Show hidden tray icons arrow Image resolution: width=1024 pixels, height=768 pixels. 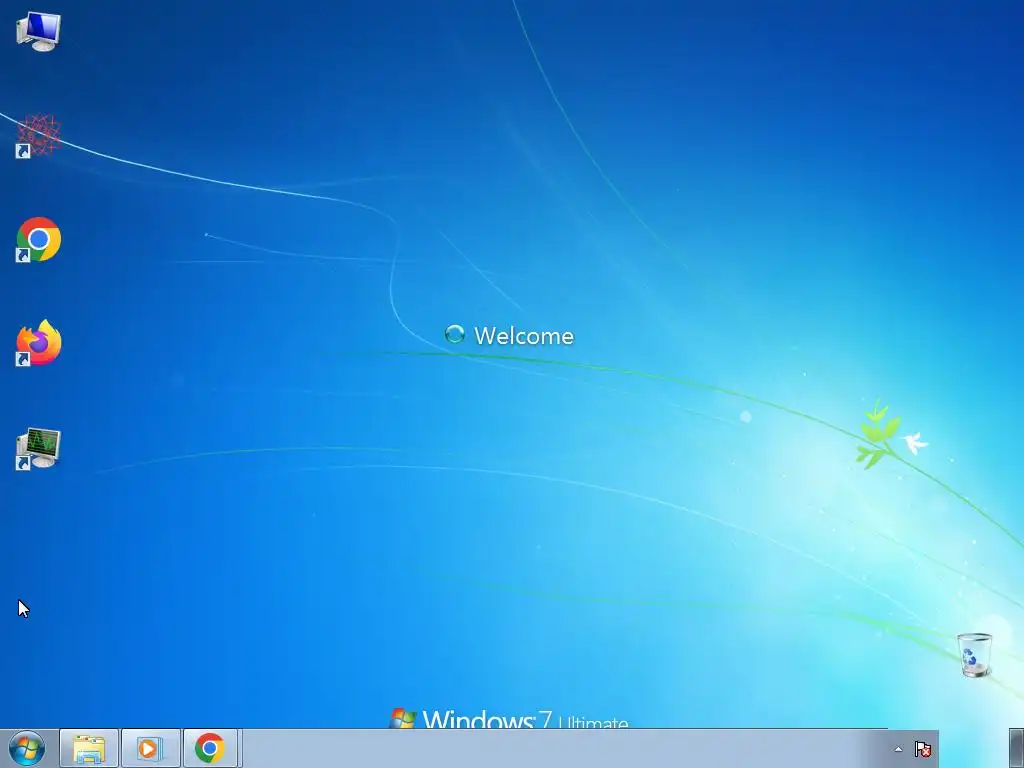point(899,749)
